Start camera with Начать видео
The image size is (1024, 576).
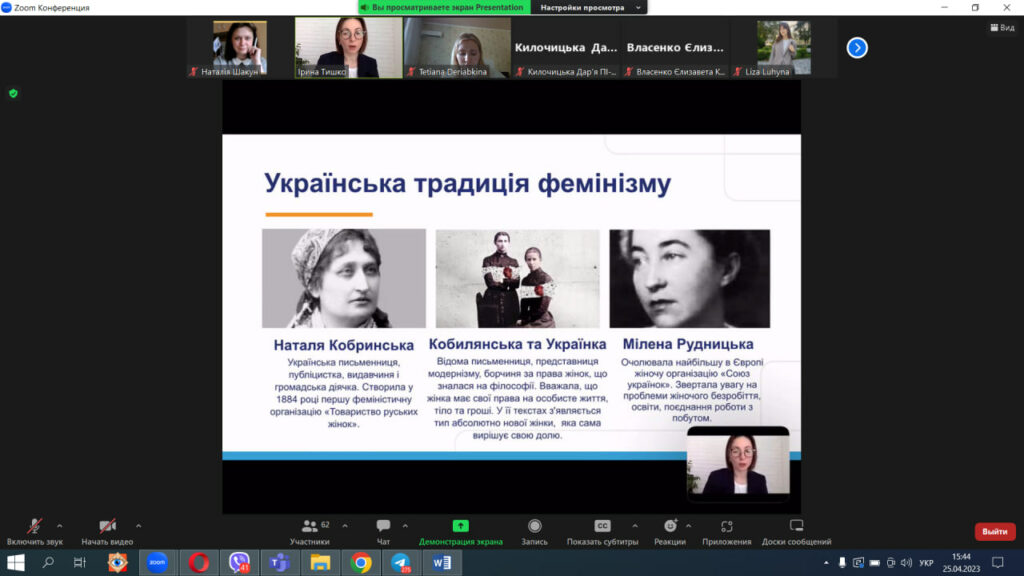pos(107,526)
